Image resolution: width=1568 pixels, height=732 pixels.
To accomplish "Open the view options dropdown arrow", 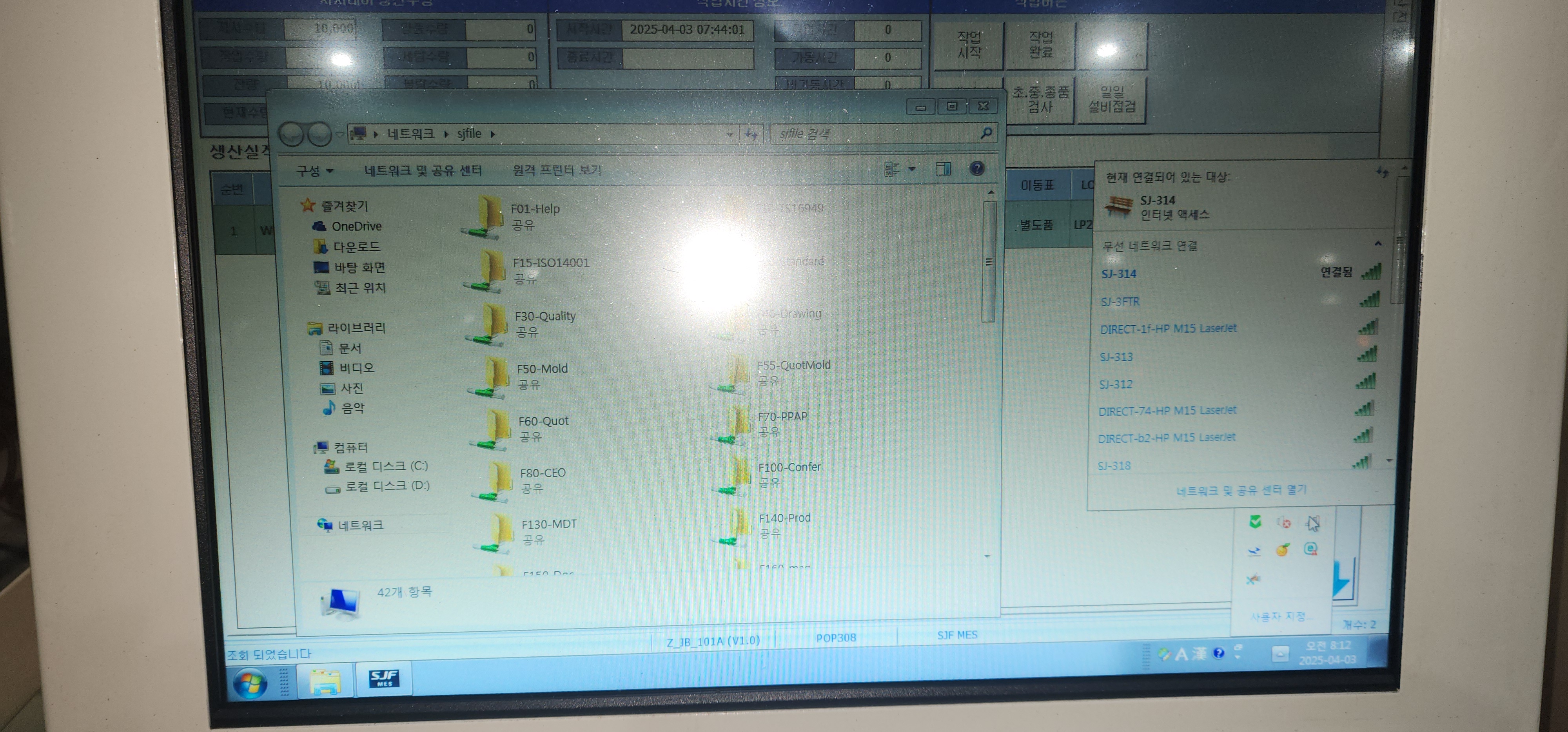I will click(x=912, y=169).
